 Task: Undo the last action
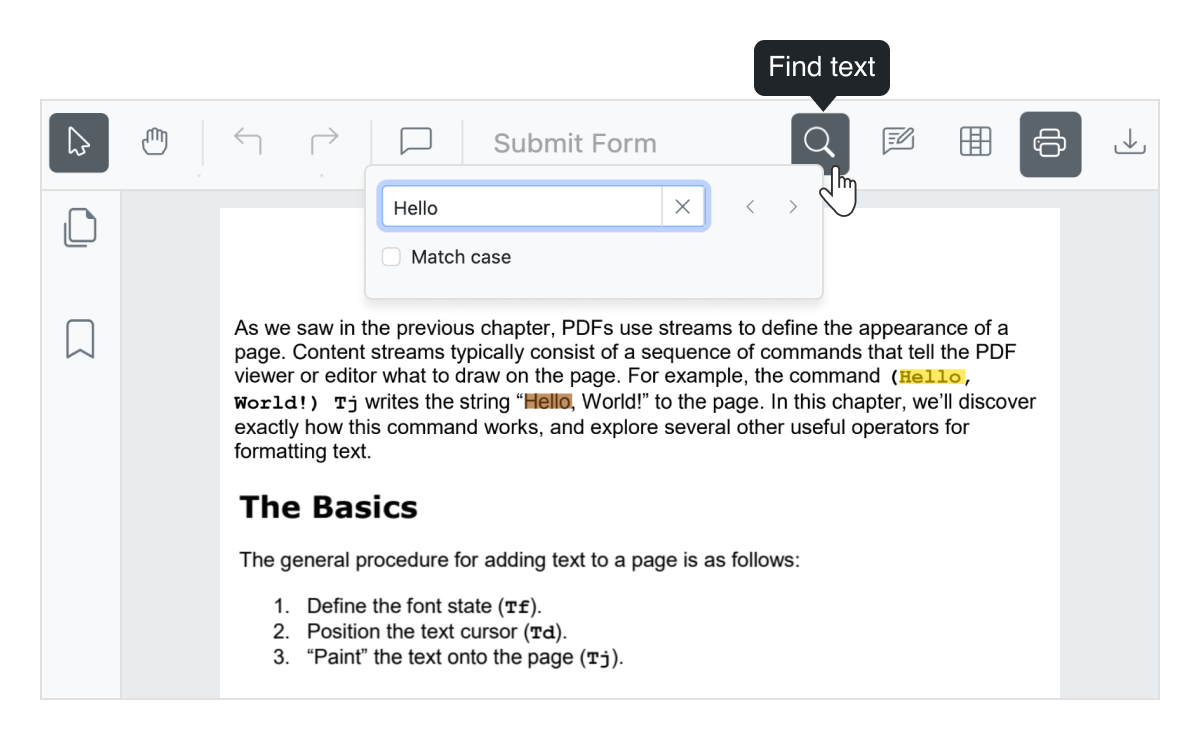coord(247,142)
